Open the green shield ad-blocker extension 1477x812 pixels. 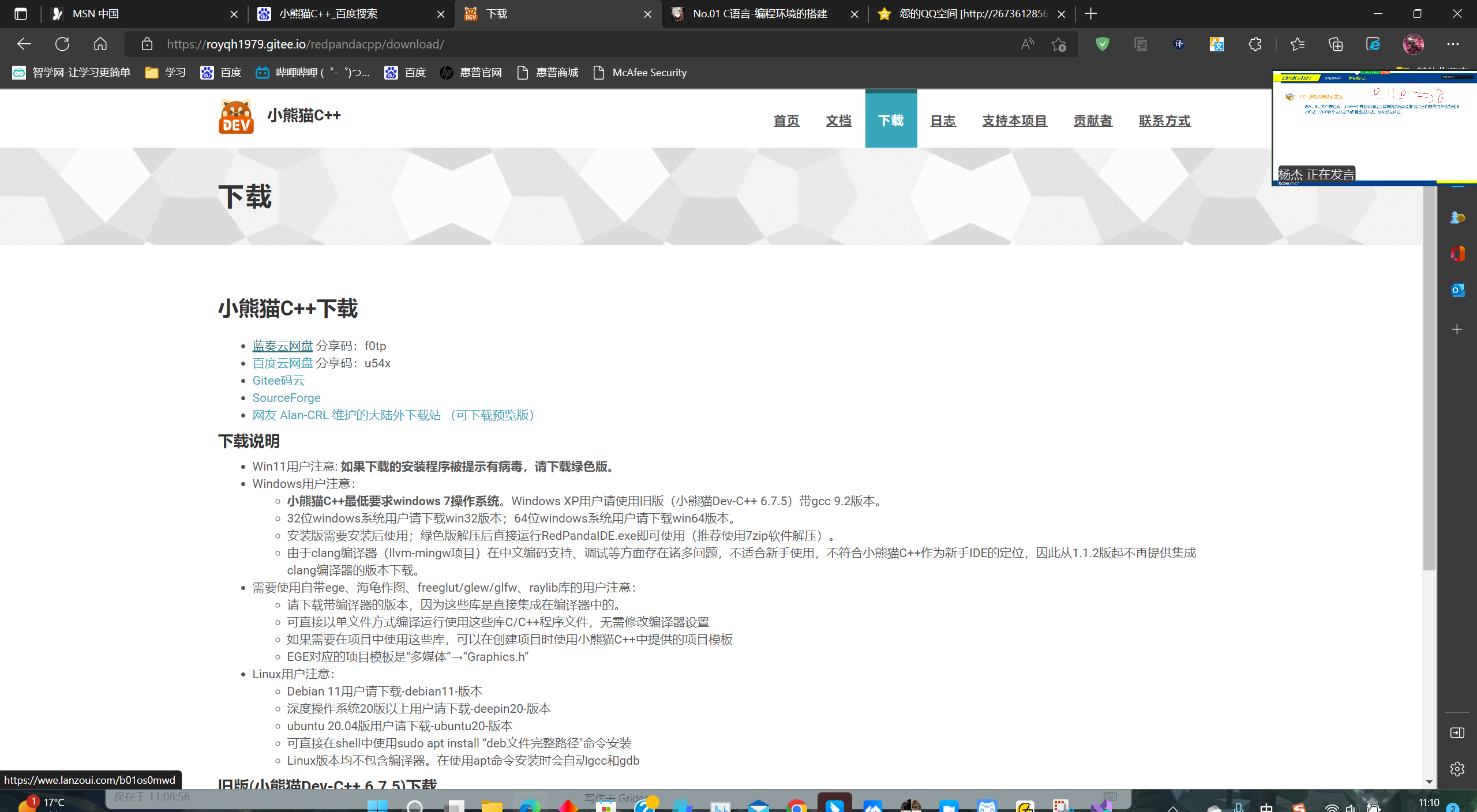click(1102, 44)
